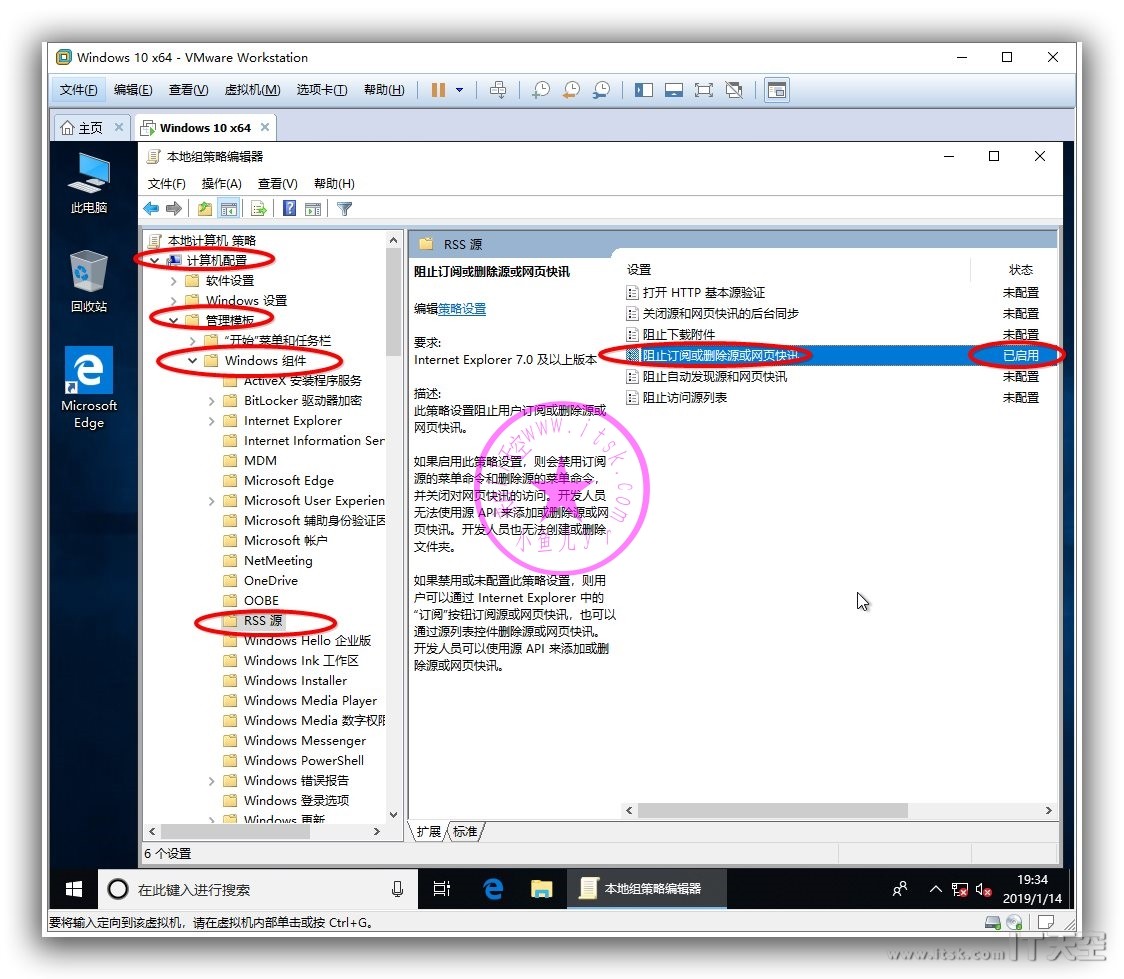Screen dimensions: 1124x979
Task: Click the 状态 column header
Action: [1020, 269]
